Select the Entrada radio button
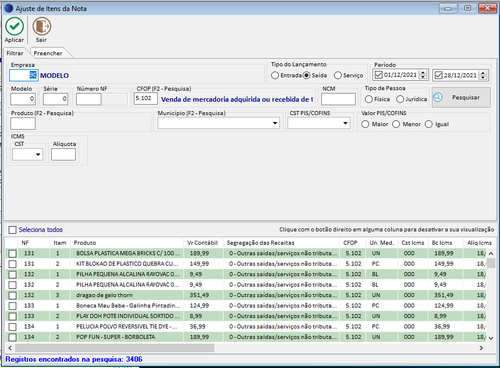Viewport: 500px width, 368px height. (x=275, y=75)
